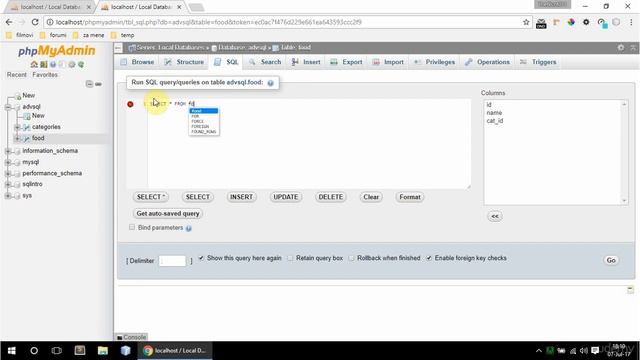Open the Export tab

tap(347, 62)
